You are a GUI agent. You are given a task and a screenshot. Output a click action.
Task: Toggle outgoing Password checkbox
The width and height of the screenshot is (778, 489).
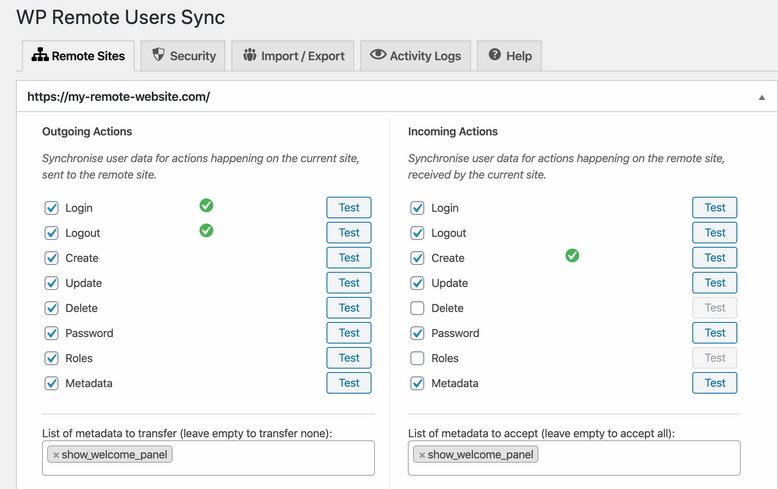pyautogui.click(x=52, y=333)
